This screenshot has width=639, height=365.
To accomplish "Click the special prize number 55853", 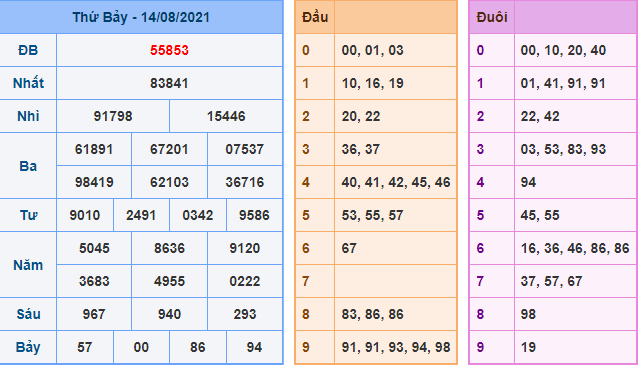I will click(169, 51).
